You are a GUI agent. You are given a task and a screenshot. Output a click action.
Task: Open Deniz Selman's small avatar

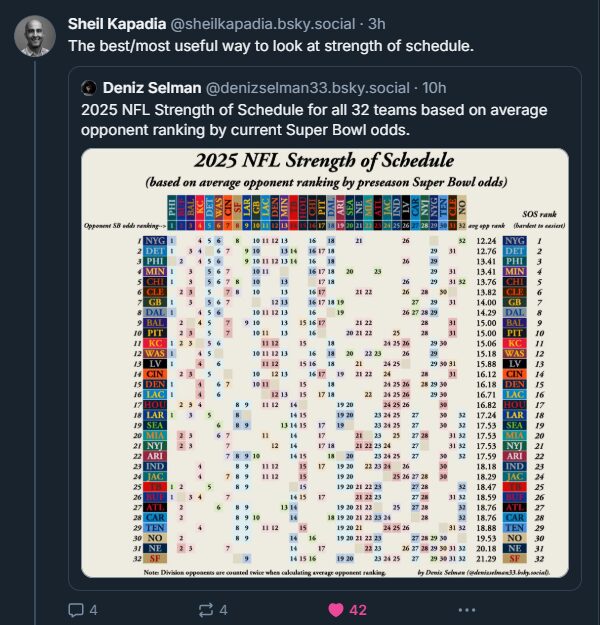click(x=89, y=88)
